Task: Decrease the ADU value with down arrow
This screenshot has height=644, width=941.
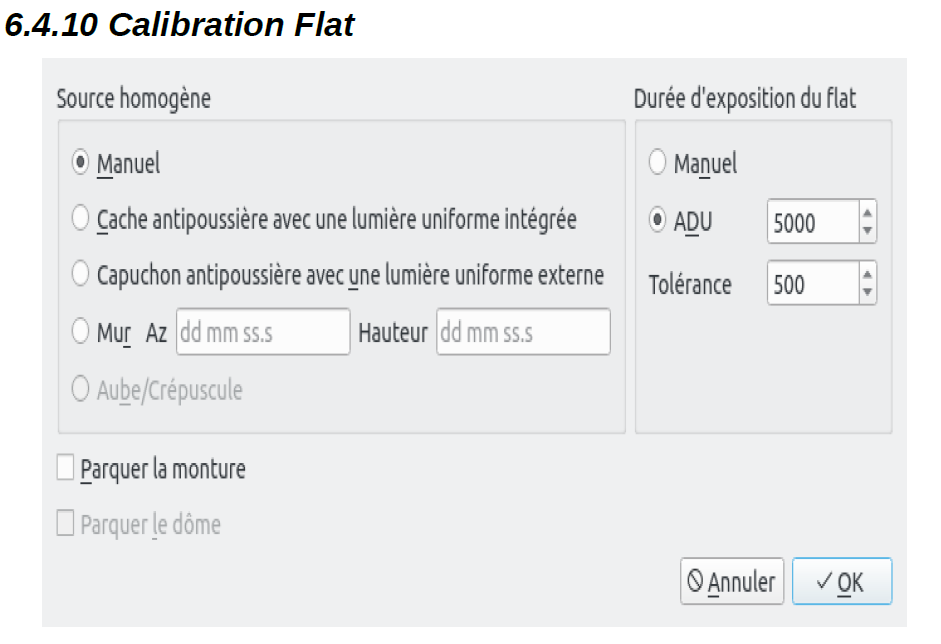Action: (867, 232)
